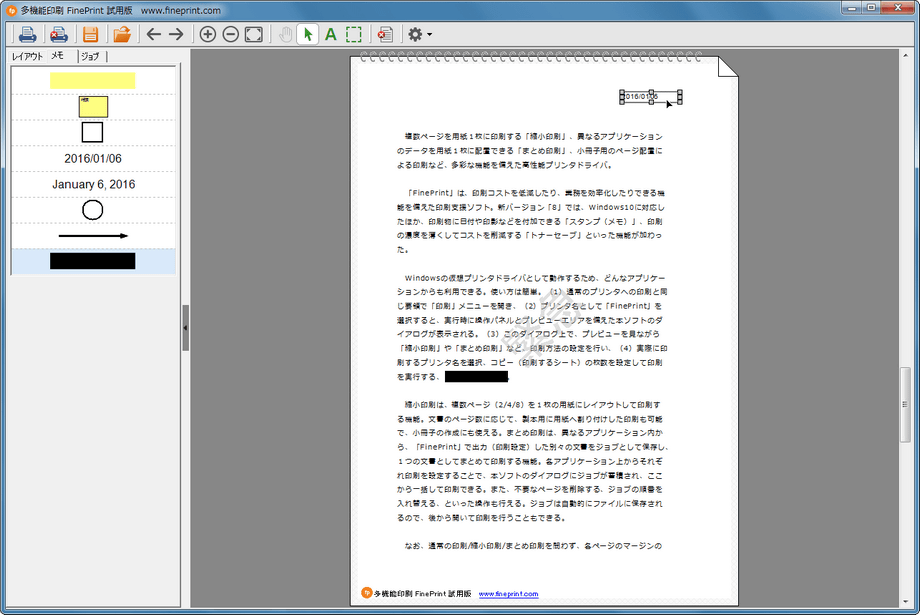Switch to the ジョブ tab
The height and width of the screenshot is (615, 920).
pos(90,56)
